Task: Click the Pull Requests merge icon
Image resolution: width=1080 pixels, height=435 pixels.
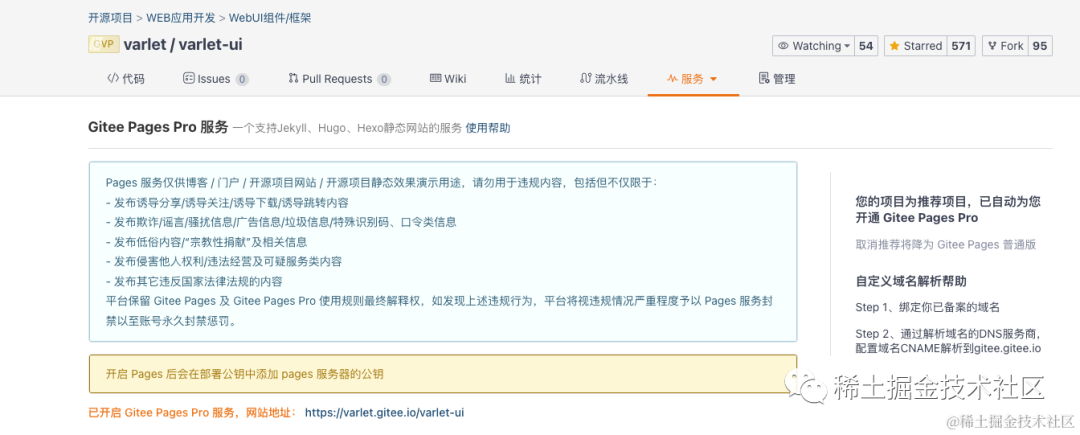Action: pyautogui.click(x=293, y=78)
